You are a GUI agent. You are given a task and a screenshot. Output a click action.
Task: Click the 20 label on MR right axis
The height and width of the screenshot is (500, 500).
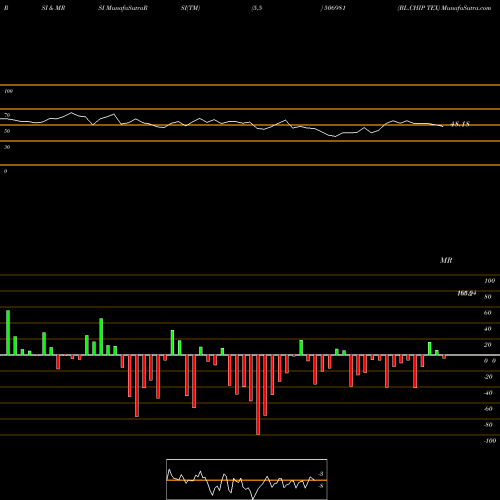click(x=488, y=345)
